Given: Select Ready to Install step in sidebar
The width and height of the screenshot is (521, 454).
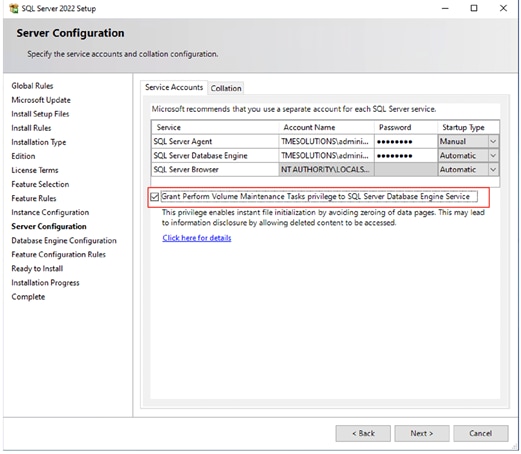Looking at the screenshot, I should (x=37, y=269).
